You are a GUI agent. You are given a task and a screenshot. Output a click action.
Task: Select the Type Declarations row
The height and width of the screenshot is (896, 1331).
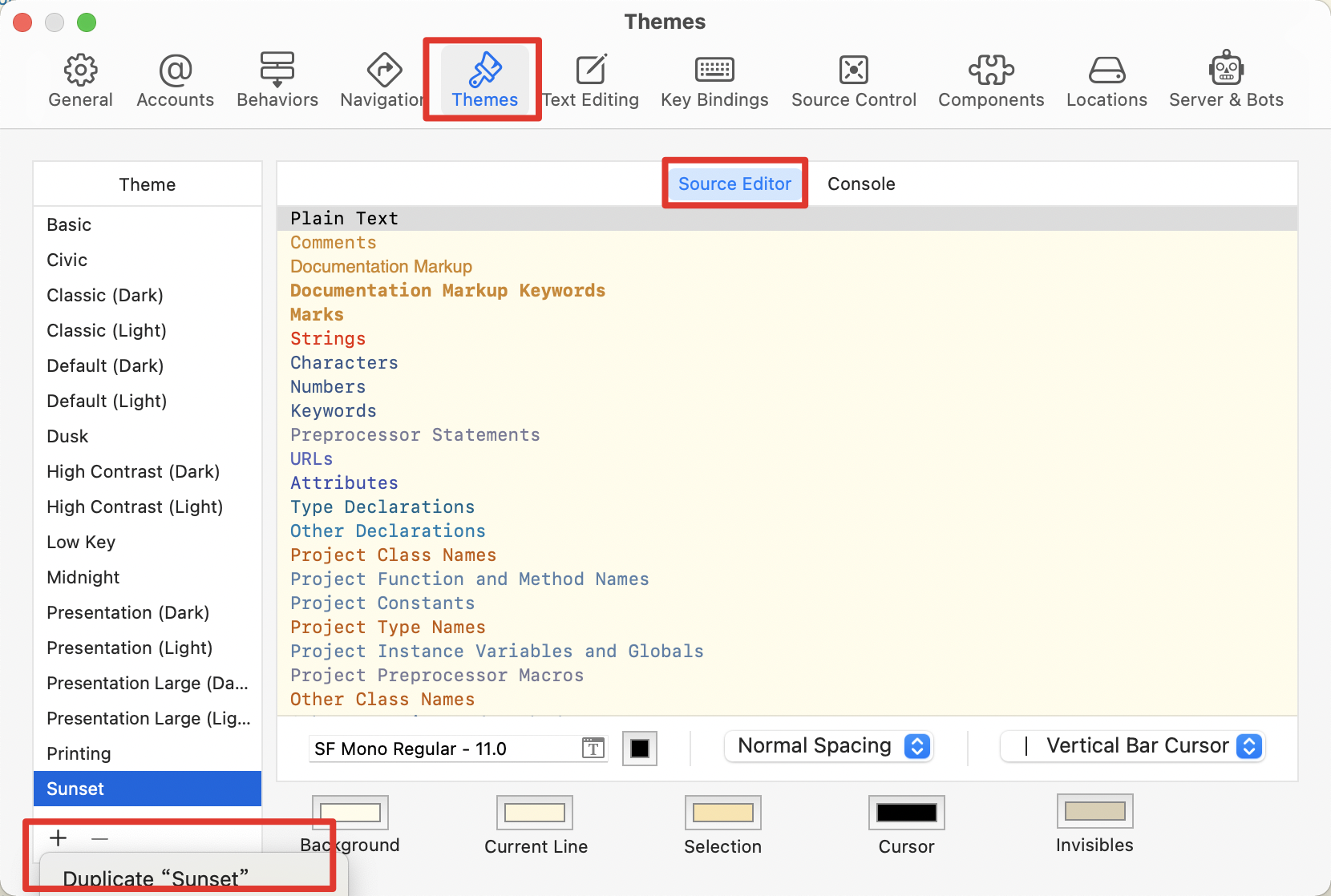787,507
